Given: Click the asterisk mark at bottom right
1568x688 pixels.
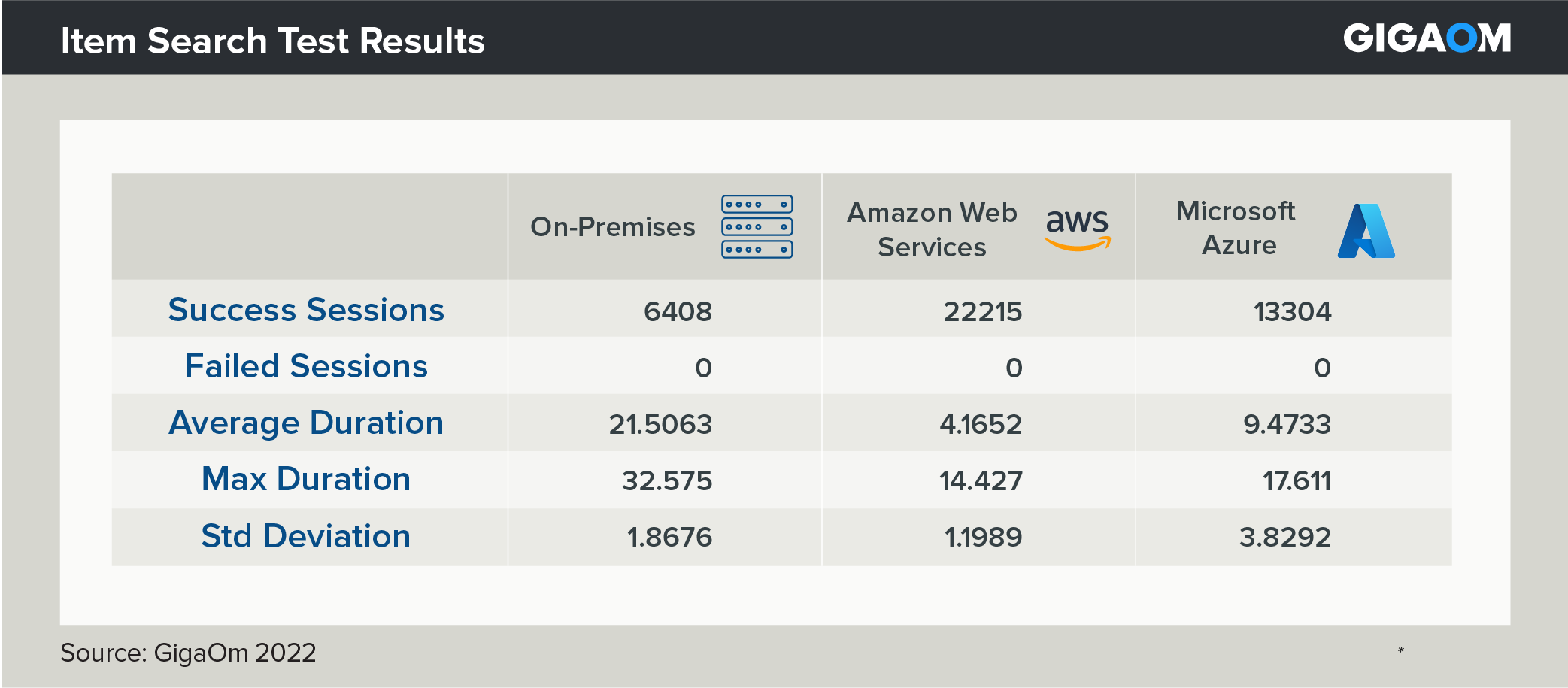Looking at the screenshot, I should 1400,650.
